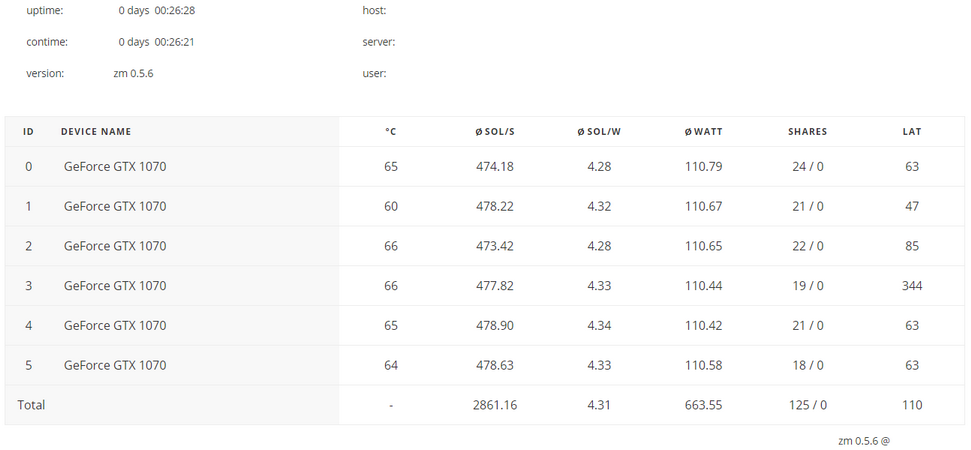Click the version value zm 0.5.6
This screenshot has width=971, height=450.
133,73
